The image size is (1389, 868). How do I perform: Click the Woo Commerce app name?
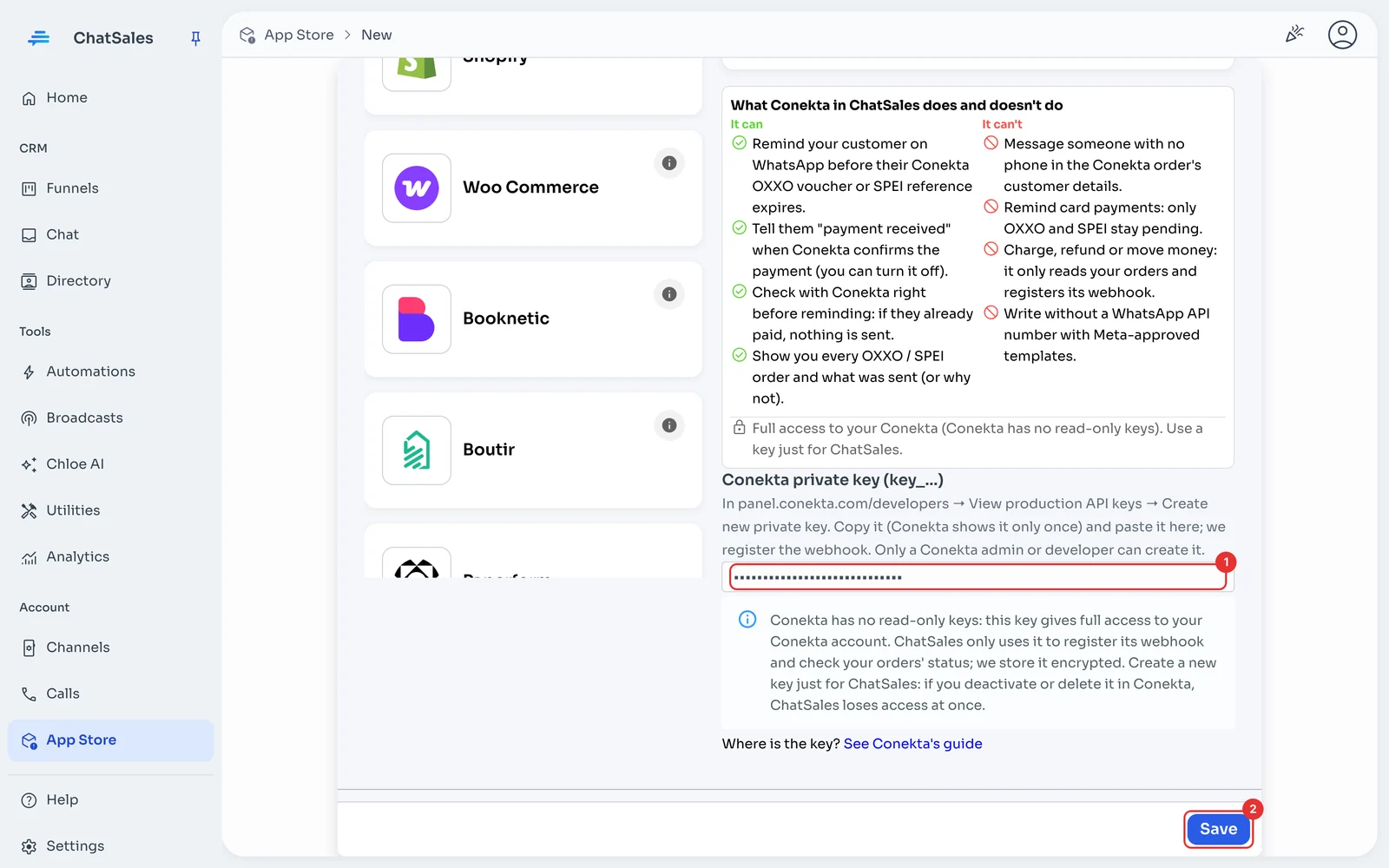coord(530,187)
